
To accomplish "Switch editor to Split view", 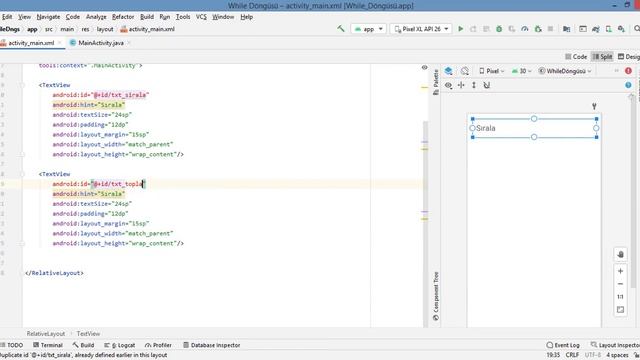I will point(602,57).
